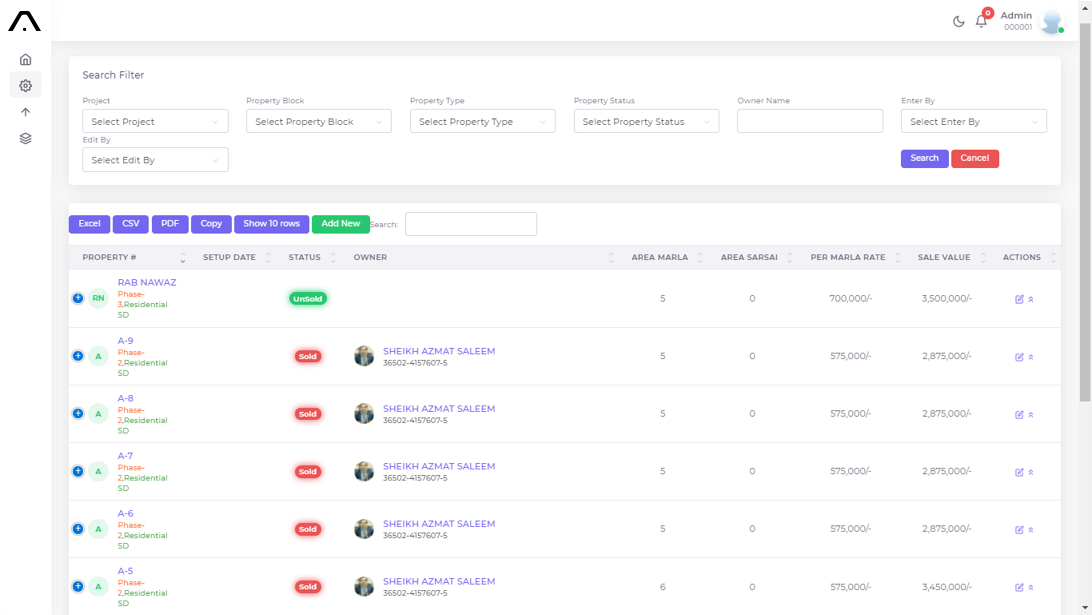This screenshot has height=615, width=1092.
Task: Click the edit icon for RAB NAWAZ row
Action: tap(1019, 299)
